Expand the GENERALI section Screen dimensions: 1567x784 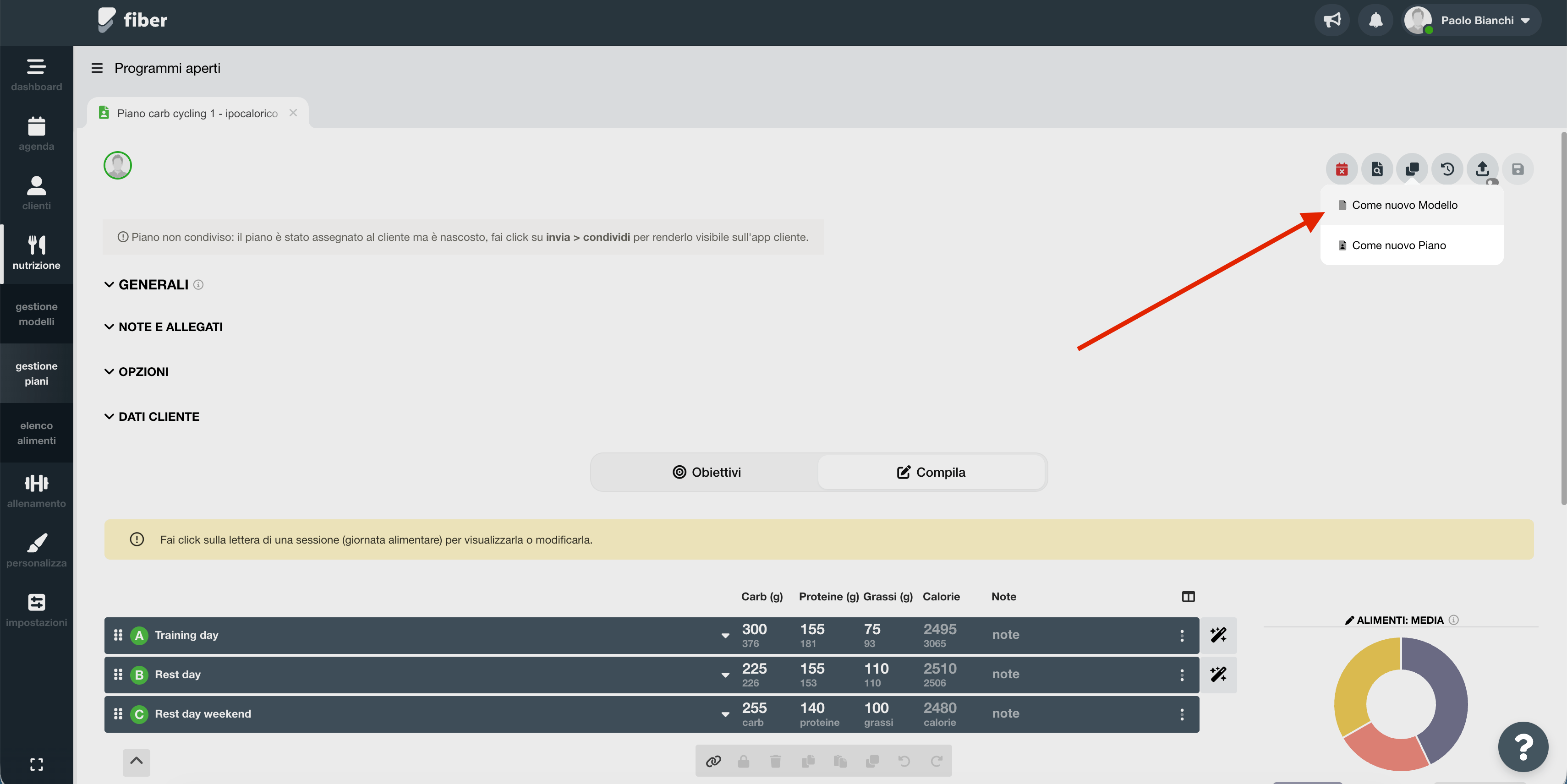[146, 284]
